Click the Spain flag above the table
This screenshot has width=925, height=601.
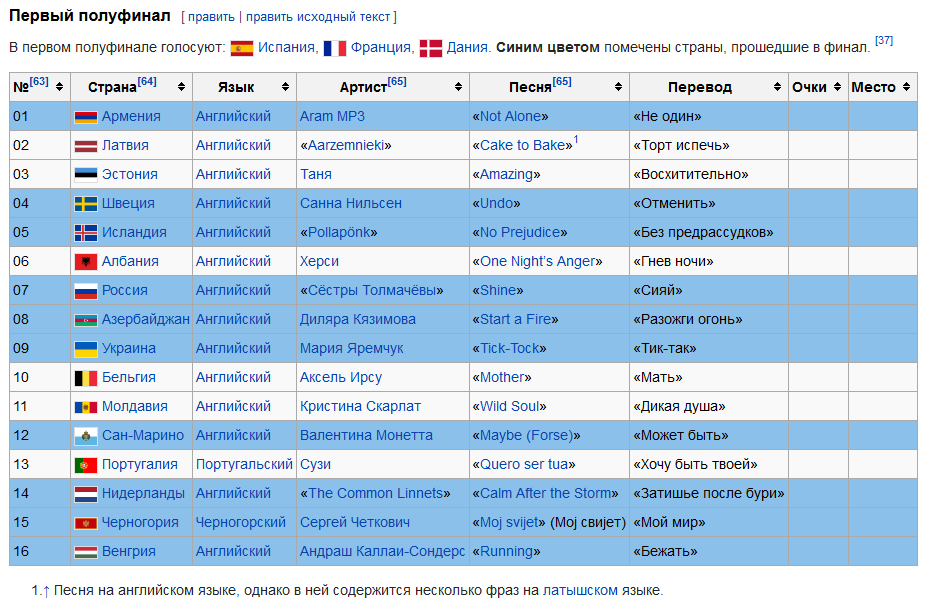(x=241, y=48)
